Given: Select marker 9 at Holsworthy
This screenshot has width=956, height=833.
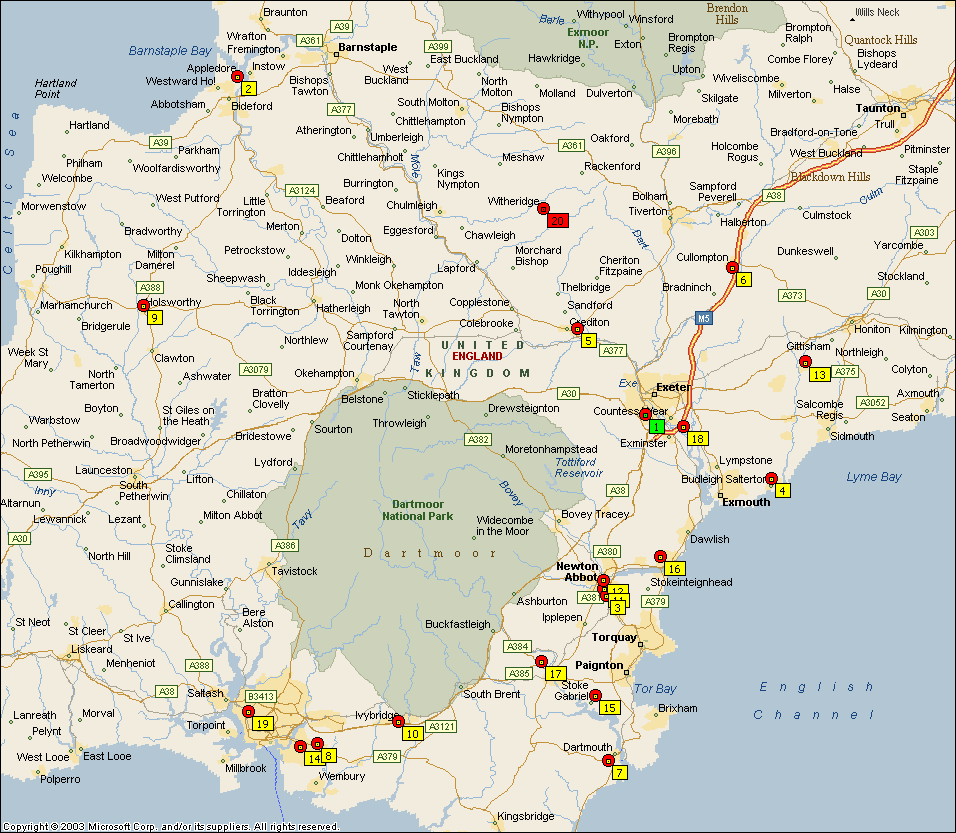Looking at the screenshot, I should pos(154,317).
